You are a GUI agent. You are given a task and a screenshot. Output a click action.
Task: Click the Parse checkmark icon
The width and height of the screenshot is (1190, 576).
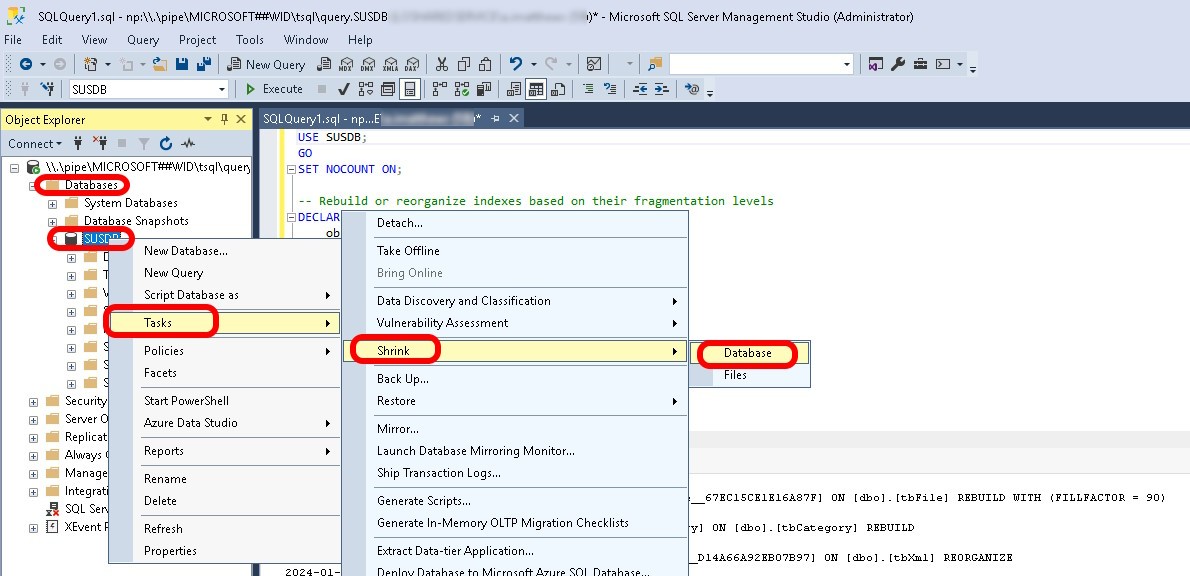coord(344,89)
